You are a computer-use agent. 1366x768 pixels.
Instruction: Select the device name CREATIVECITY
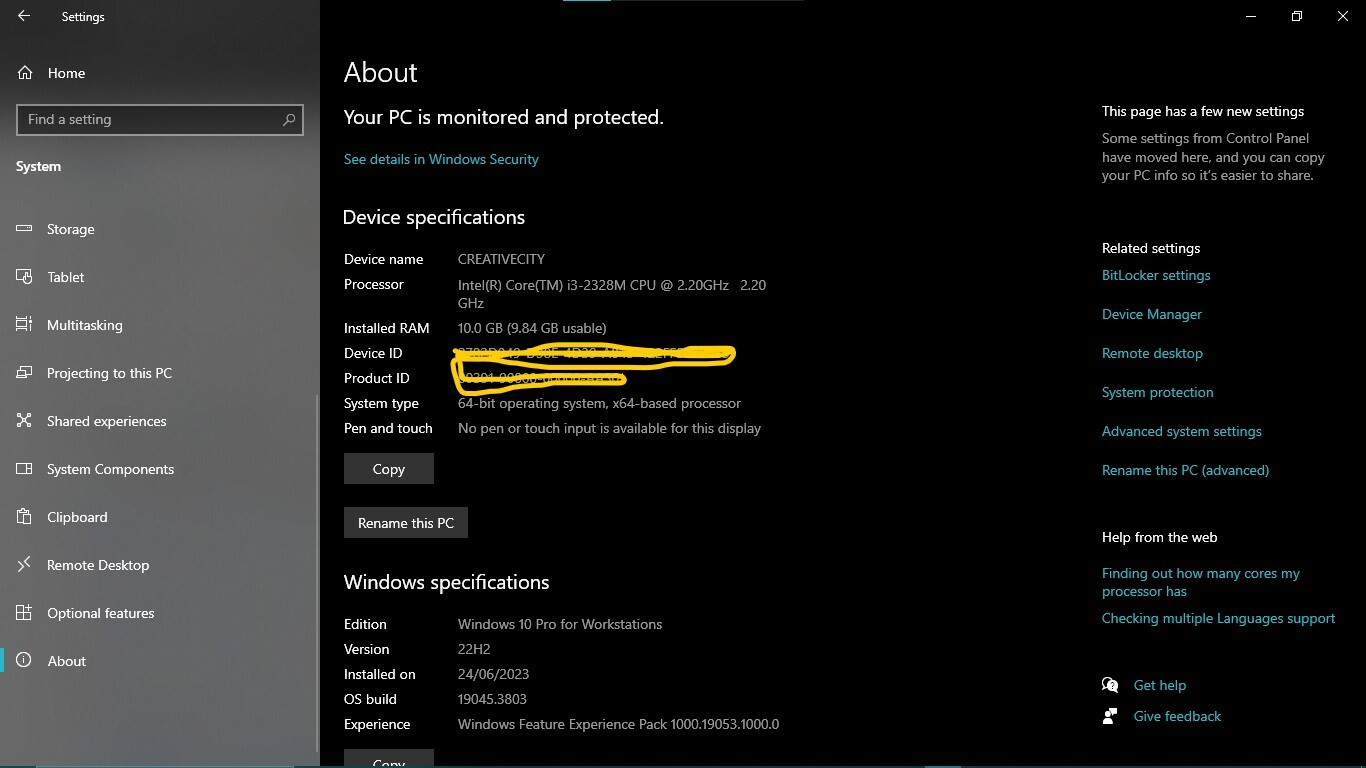[x=501, y=259]
